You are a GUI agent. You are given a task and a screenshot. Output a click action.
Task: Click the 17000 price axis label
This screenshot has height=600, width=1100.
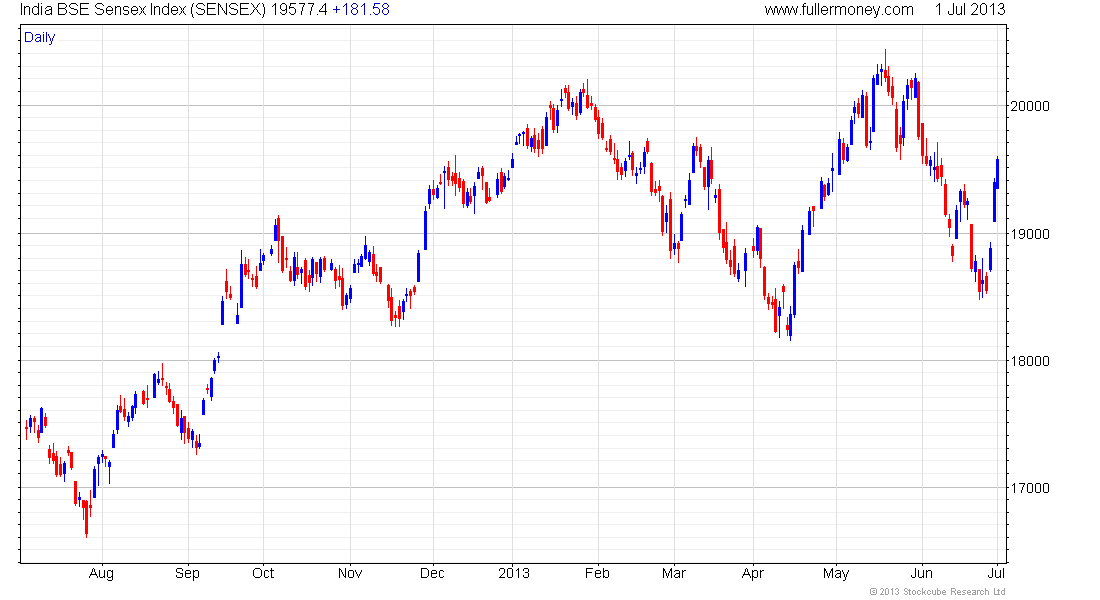pos(1030,488)
